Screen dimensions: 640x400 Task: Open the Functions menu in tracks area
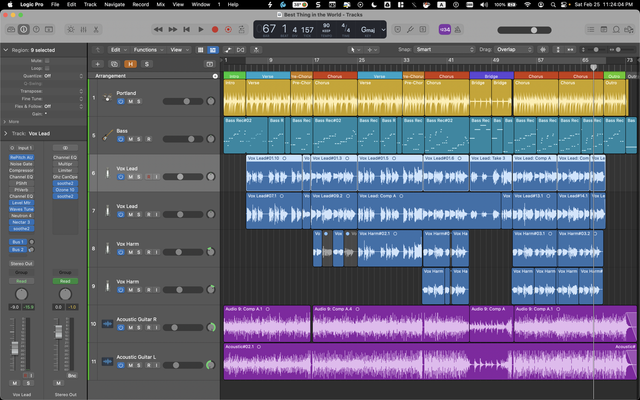click(148, 50)
